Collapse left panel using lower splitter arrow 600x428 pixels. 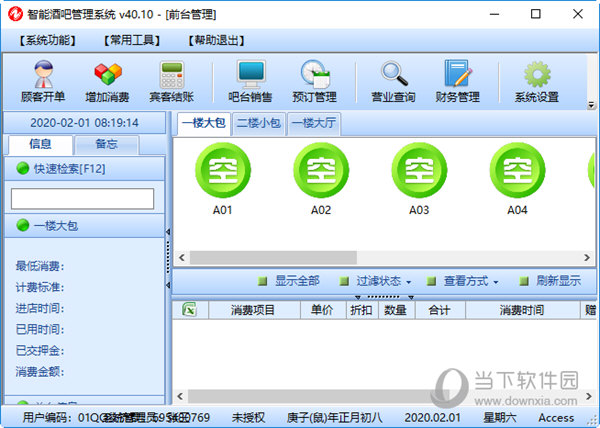pyautogui.click(x=168, y=285)
